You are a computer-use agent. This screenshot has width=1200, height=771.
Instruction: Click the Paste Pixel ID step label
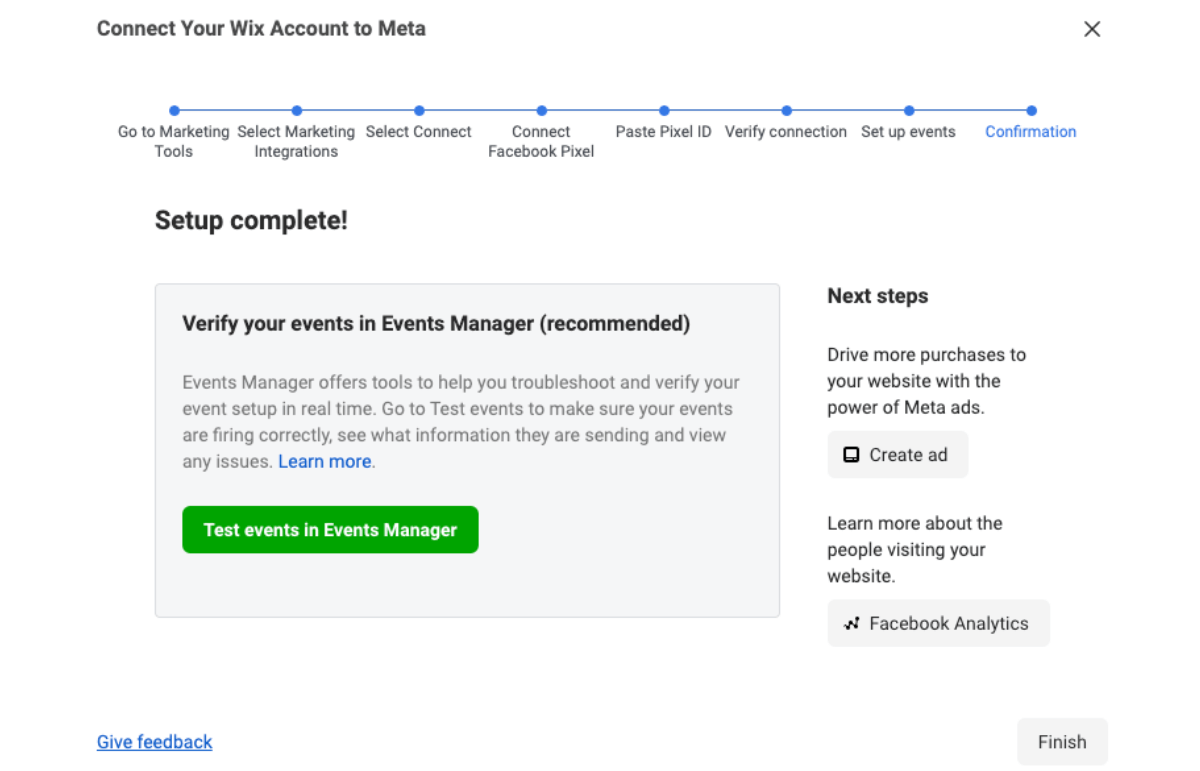coord(663,132)
